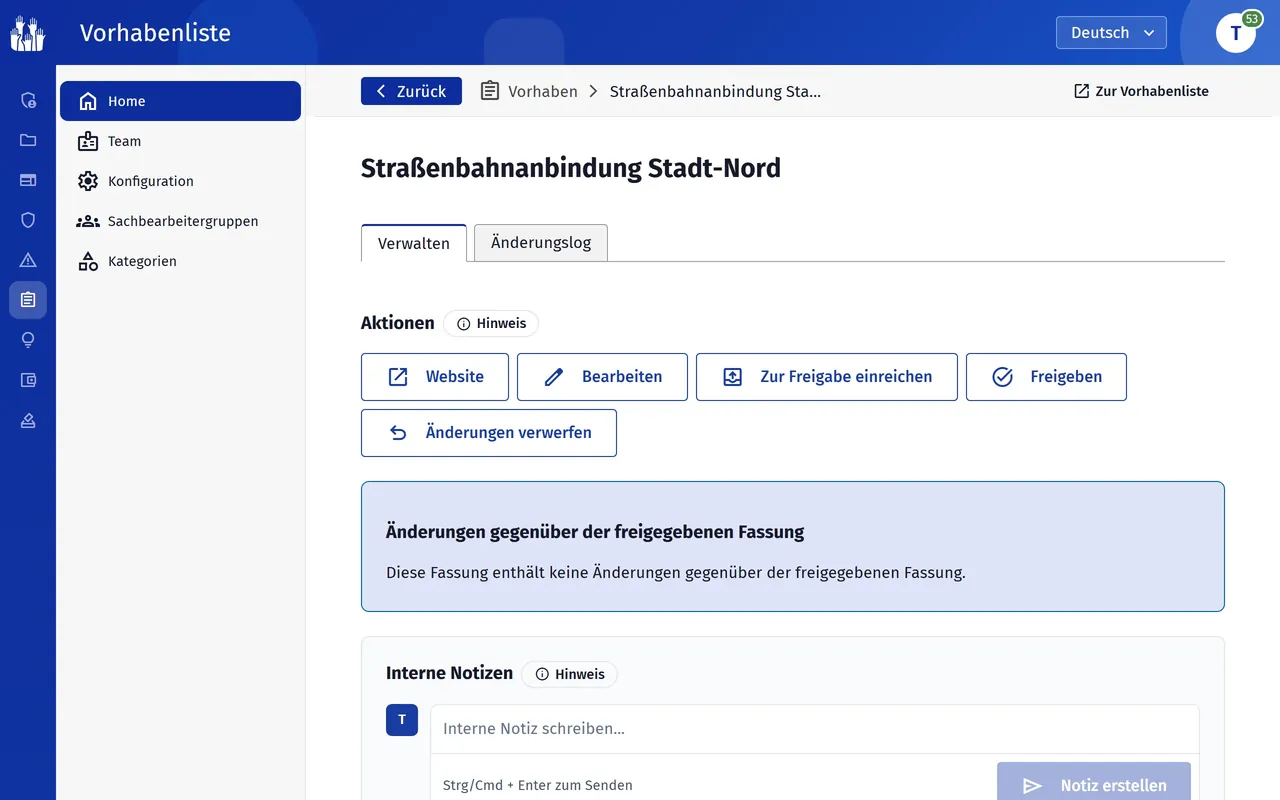Screen dimensions: 1280x800
Task: Open Team in the navigation menu
Action: (x=180, y=141)
